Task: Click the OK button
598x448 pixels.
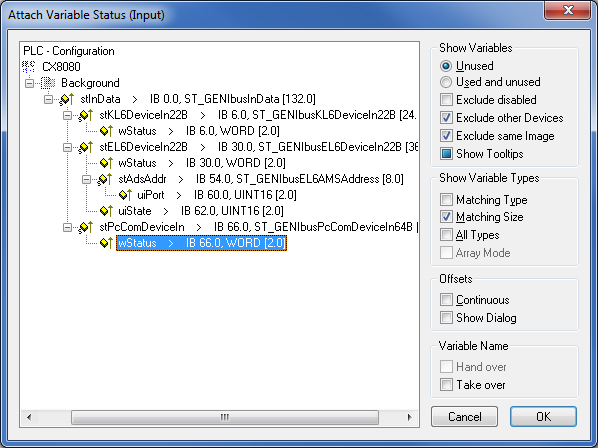Action: tap(543, 417)
